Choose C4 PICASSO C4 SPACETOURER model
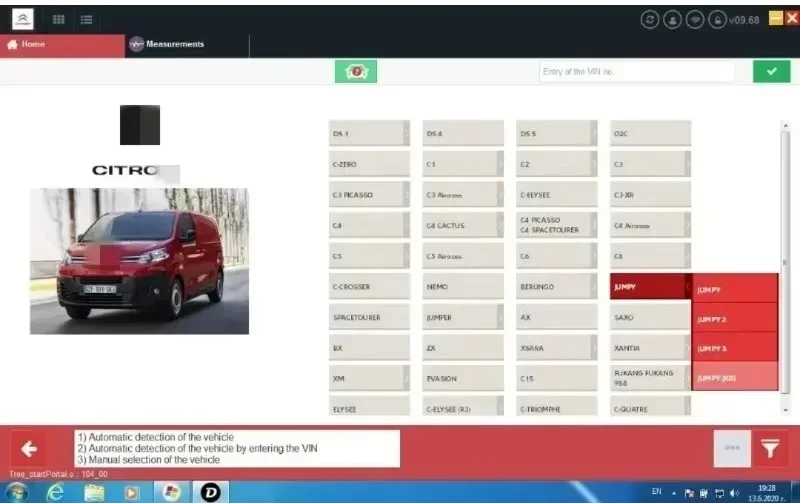 pos(557,225)
